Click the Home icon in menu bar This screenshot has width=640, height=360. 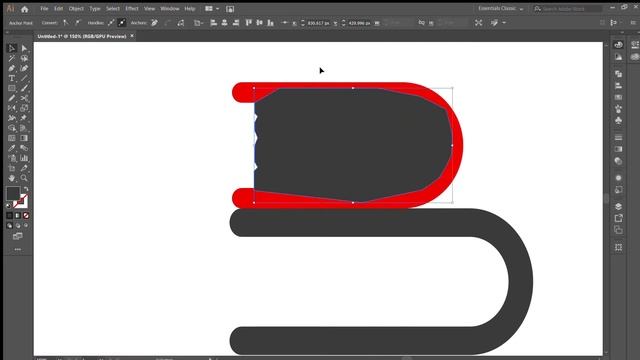coord(24,9)
